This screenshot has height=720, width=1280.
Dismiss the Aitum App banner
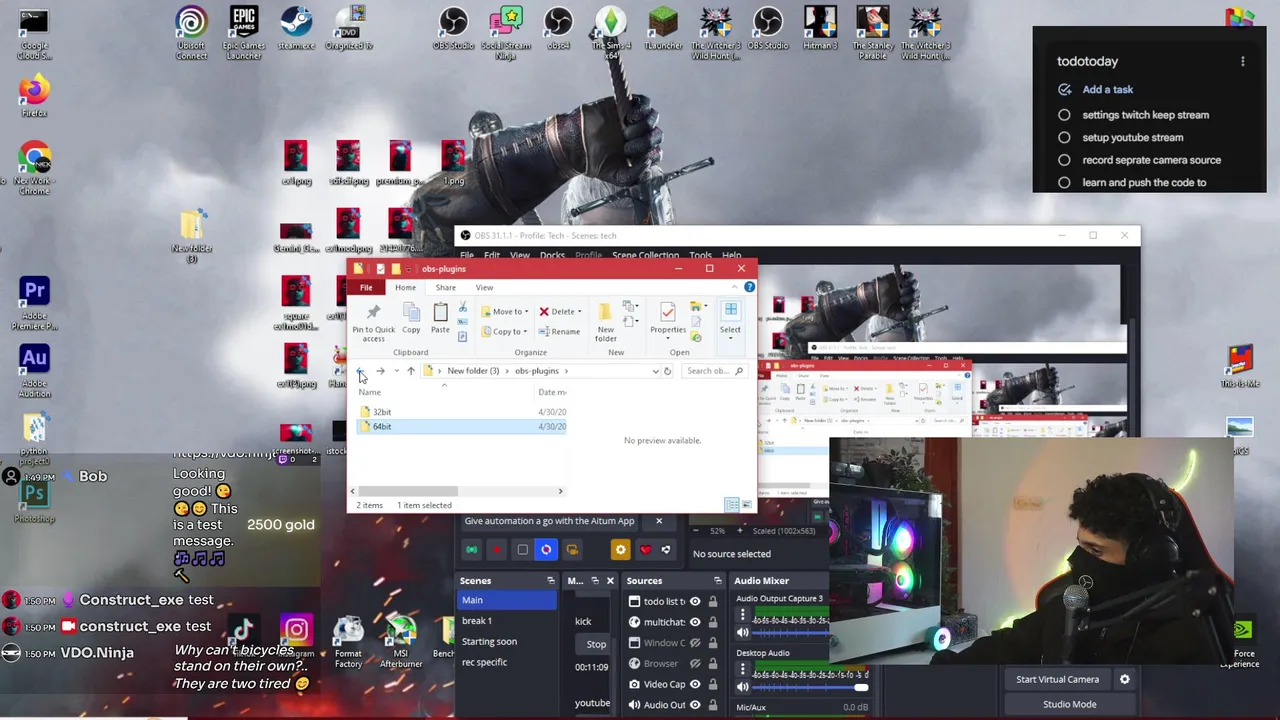[x=659, y=521]
